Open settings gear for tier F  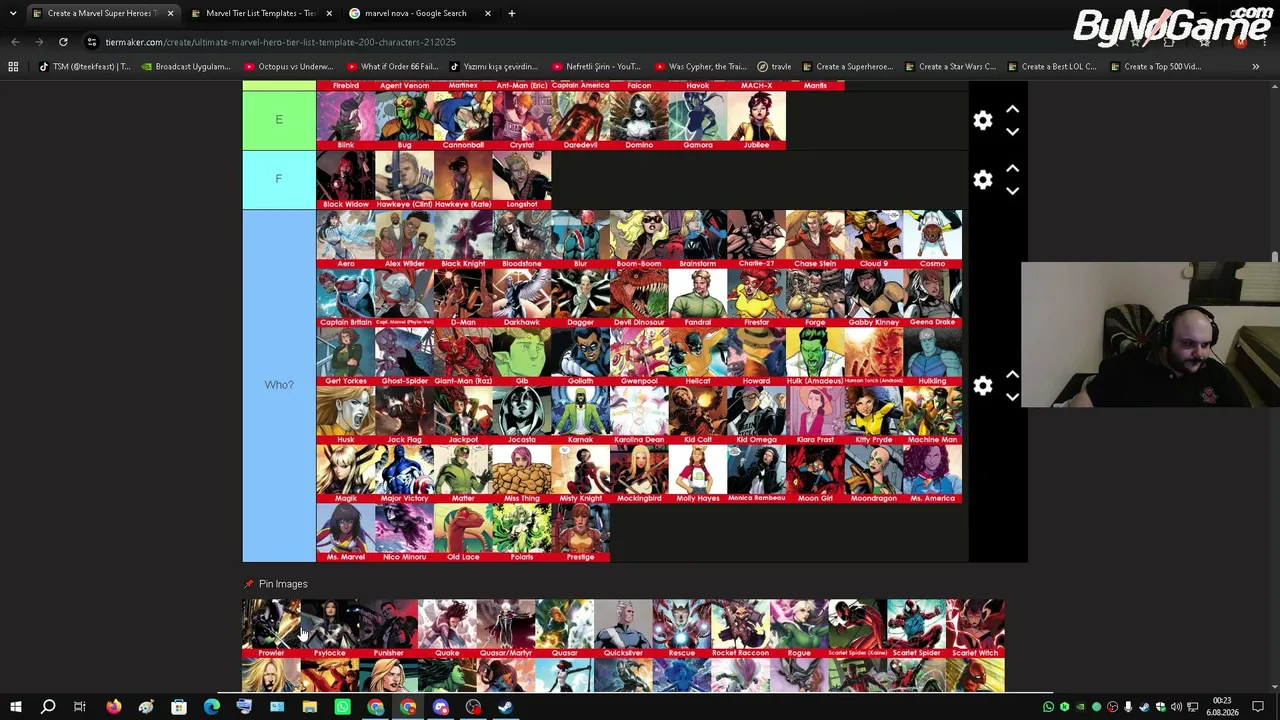pos(983,180)
